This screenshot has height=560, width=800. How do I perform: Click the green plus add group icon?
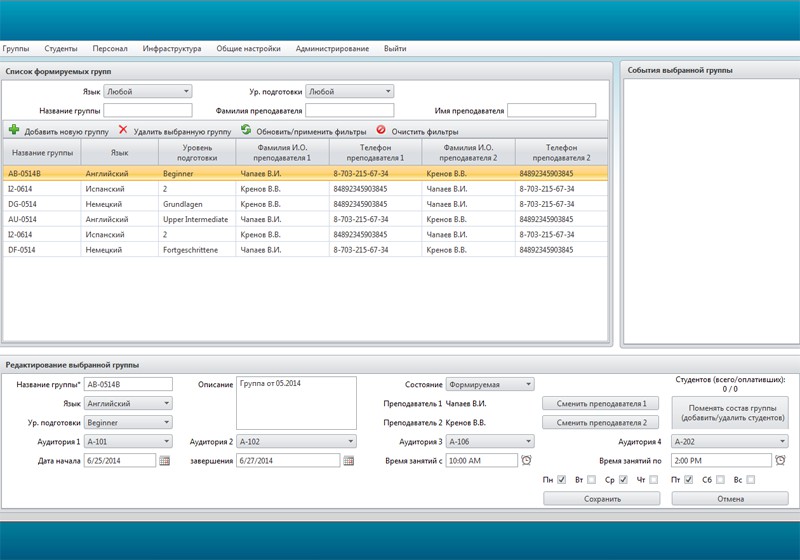pyautogui.click(x=14, y=130)
